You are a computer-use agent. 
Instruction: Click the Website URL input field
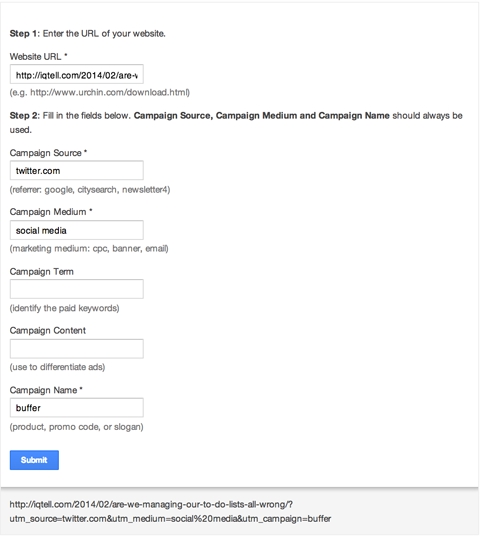click(77, 74)
